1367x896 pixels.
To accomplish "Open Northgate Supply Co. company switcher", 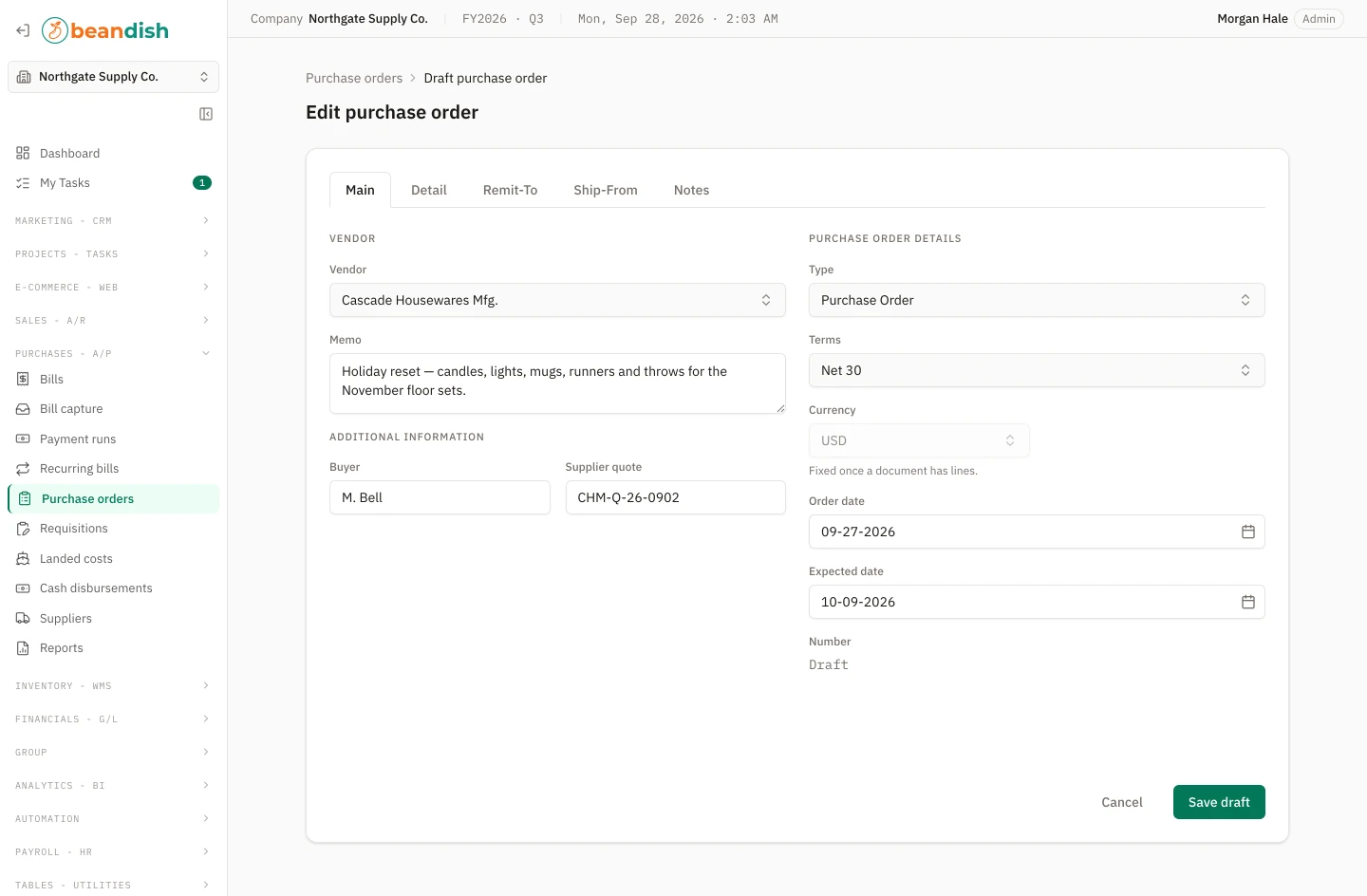I will 113,77.
